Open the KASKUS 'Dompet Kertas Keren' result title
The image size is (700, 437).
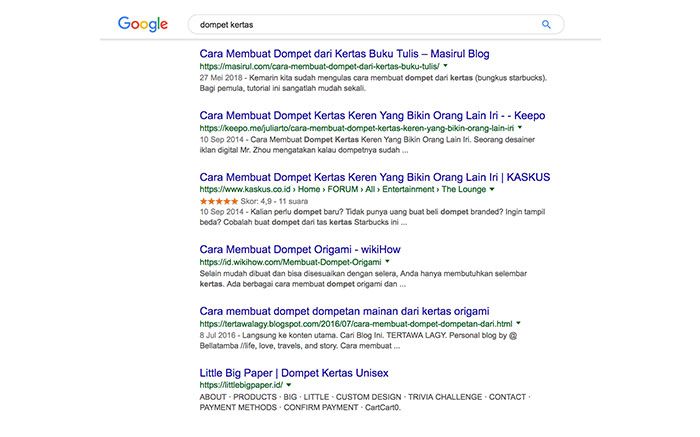click(x=375, y=177)
